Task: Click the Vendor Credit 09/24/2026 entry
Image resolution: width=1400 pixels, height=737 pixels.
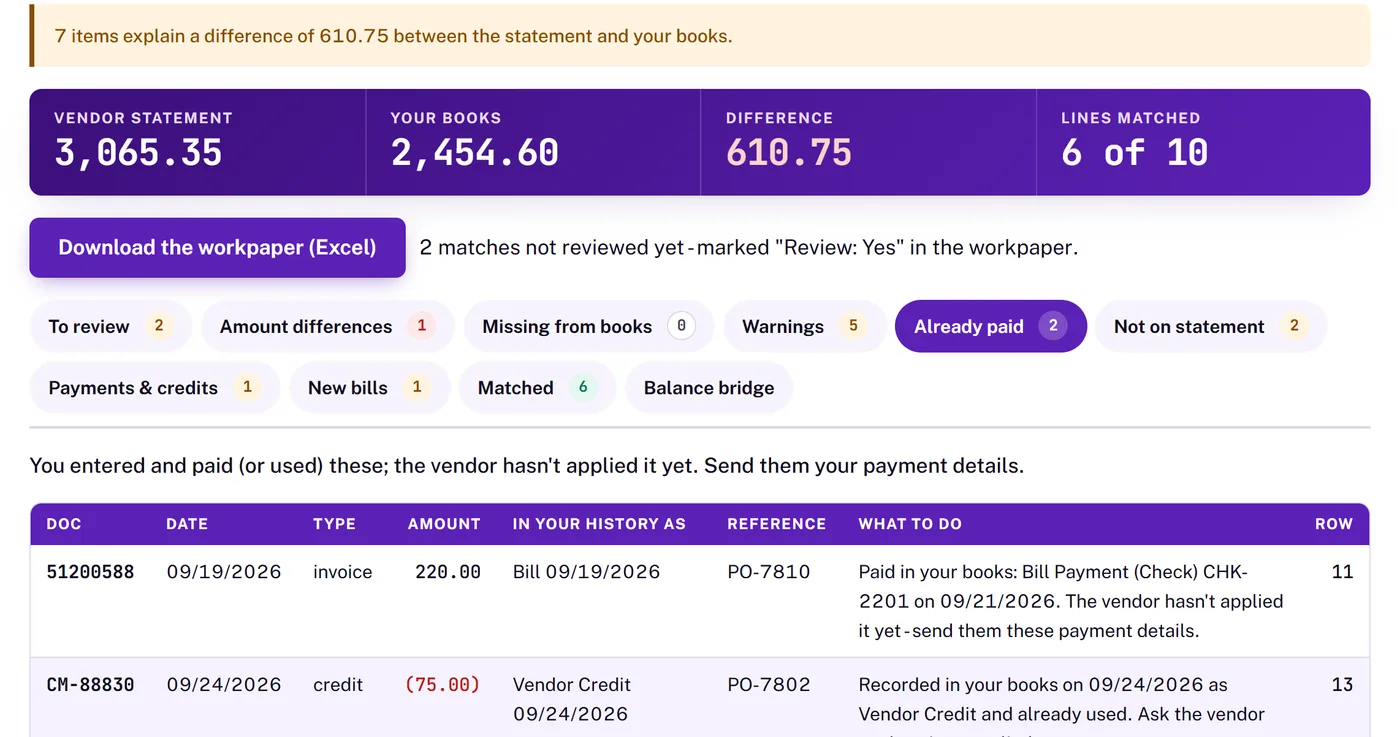Action: 572,699
